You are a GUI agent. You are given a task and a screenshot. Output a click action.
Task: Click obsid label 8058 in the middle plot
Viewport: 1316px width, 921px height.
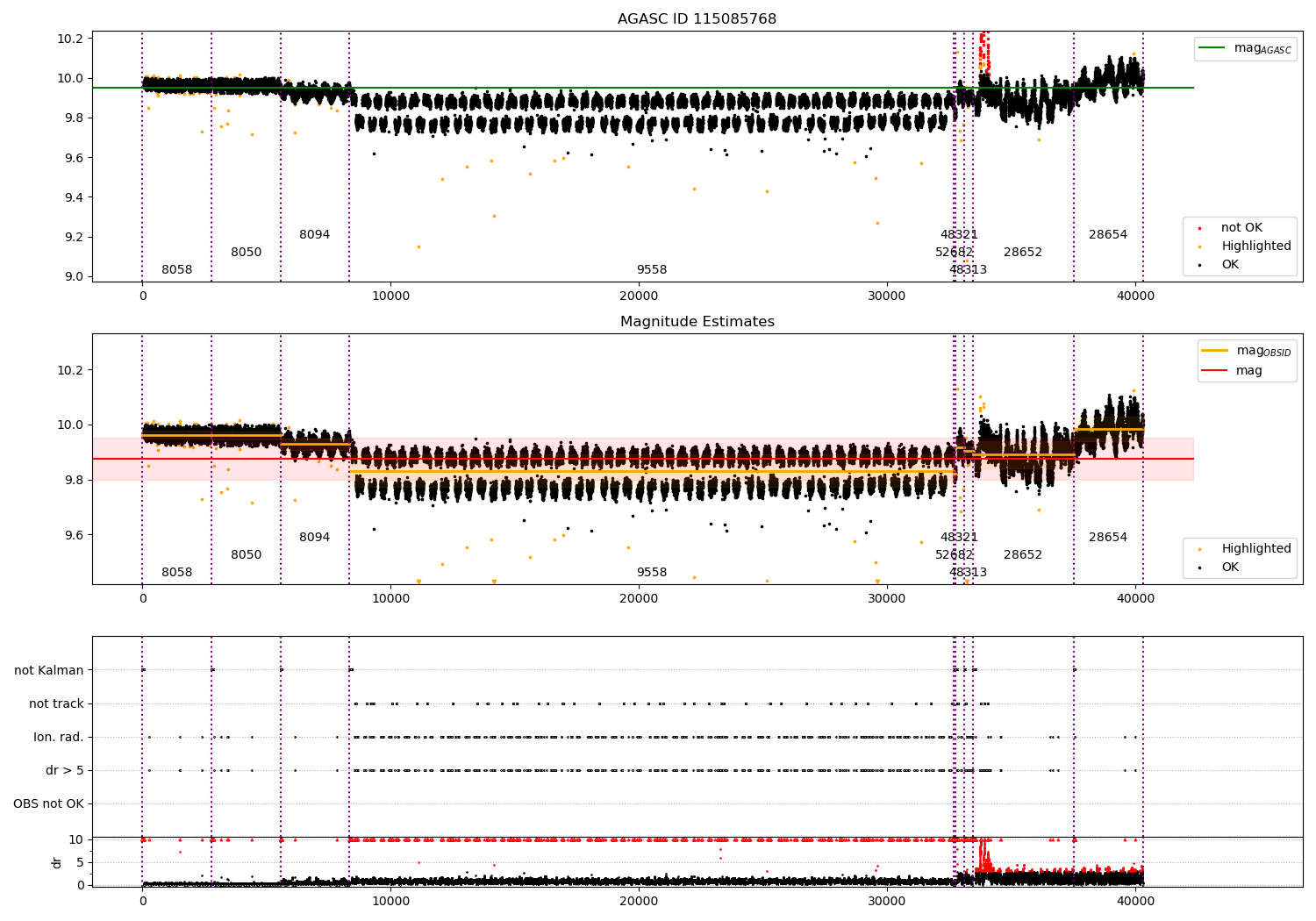coord(176,573)
